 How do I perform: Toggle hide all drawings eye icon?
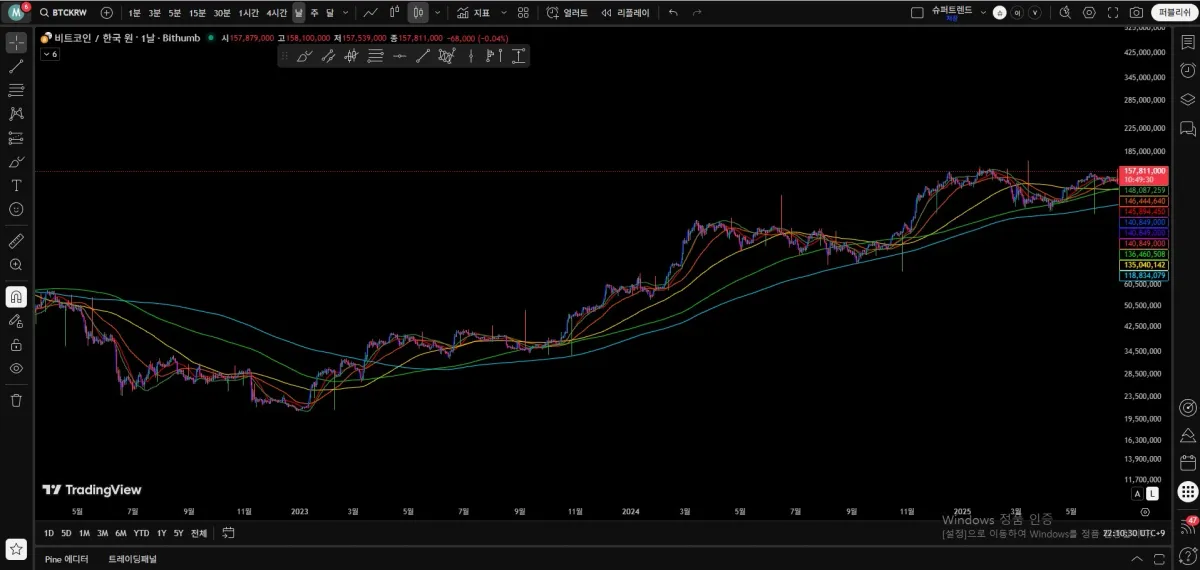[x=16, y=369]
